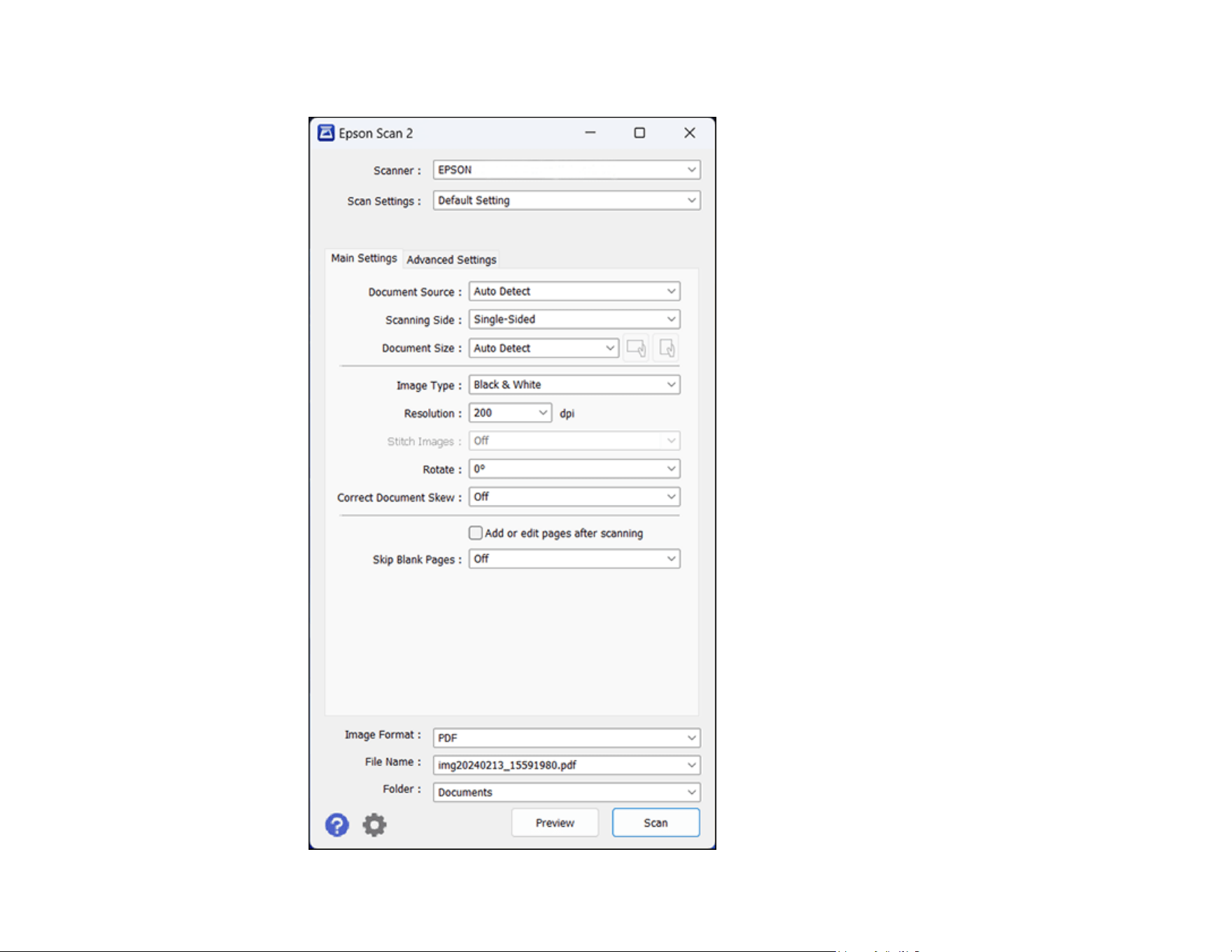Expand the Scanning Side dropdown

click(x=574, y=320)
